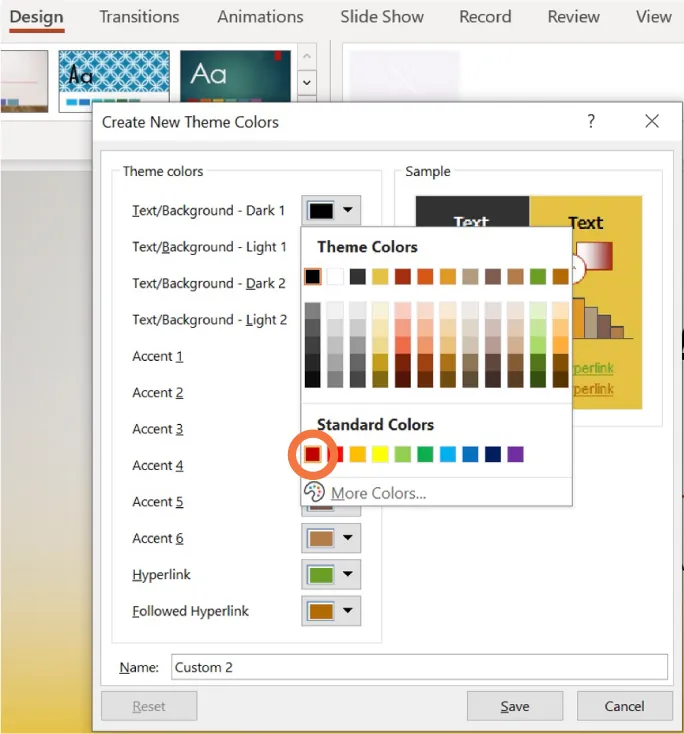Image resolution: width=684 pixels, height=734 pixels.
Task: Select light green in the Standard Colors row
Action: pos(402,455)
